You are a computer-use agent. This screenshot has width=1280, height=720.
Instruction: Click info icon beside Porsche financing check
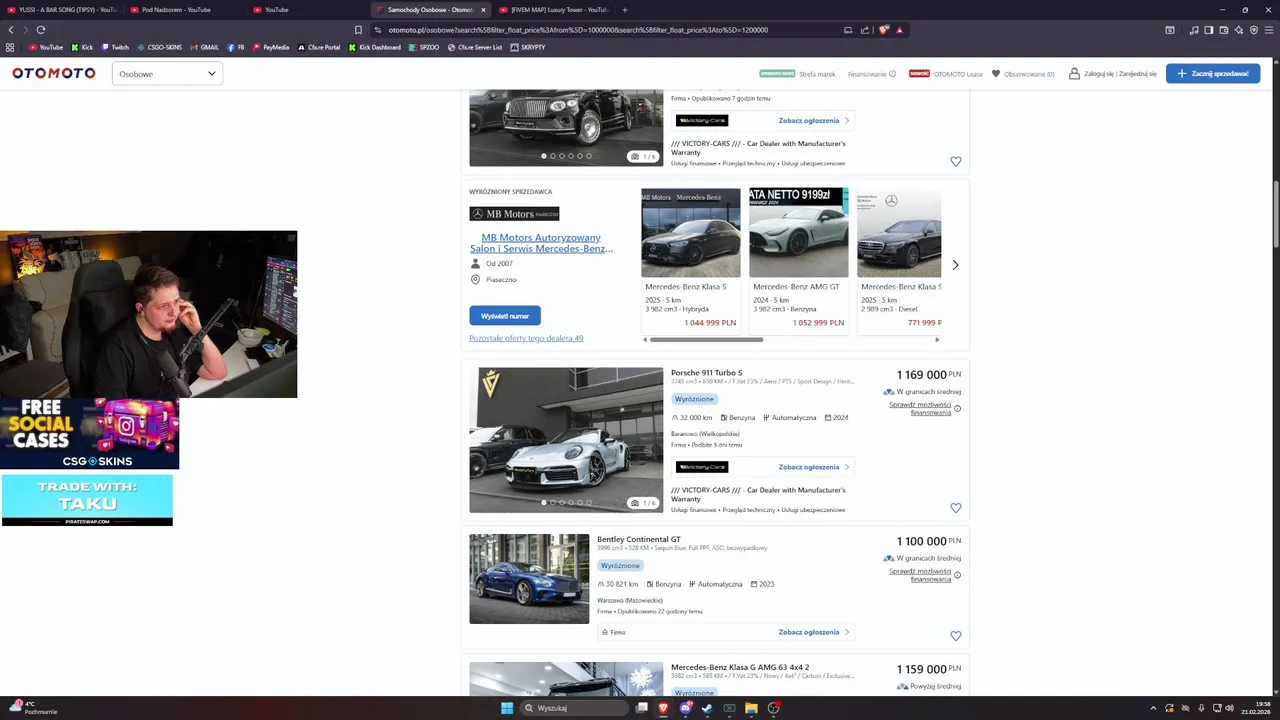pos(957,408)
